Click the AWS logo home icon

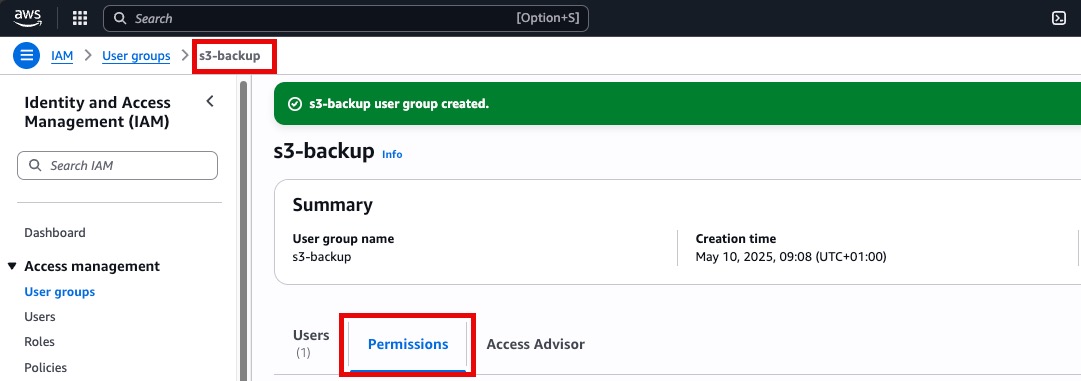click(28, 18)
